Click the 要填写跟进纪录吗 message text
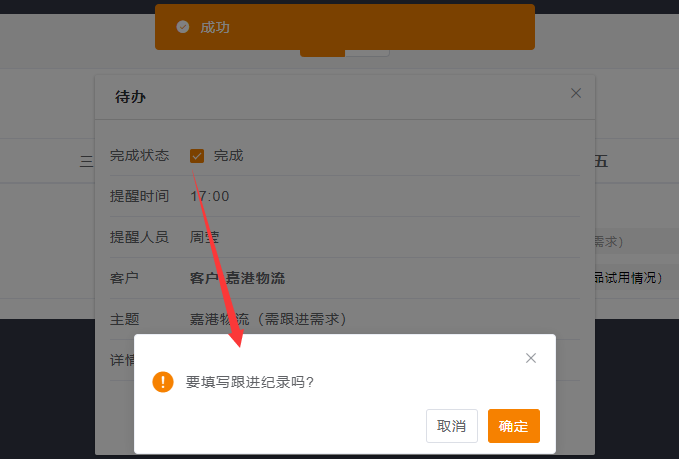Image resolution: width=679 pixels, height=459 pixels. (250, 382)
